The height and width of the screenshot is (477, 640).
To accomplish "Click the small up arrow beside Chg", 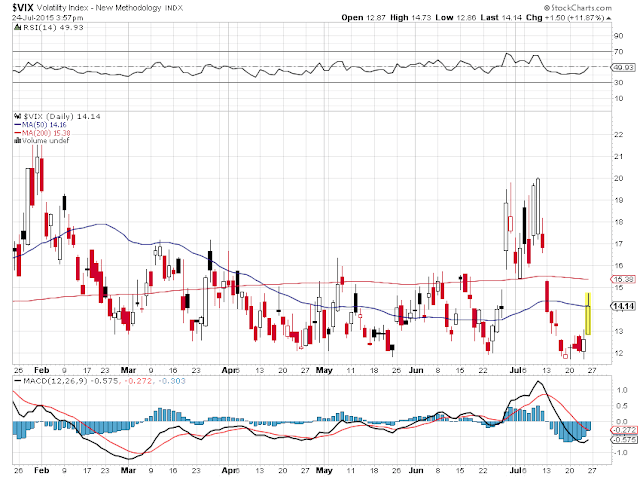I will tap(609, 18).
